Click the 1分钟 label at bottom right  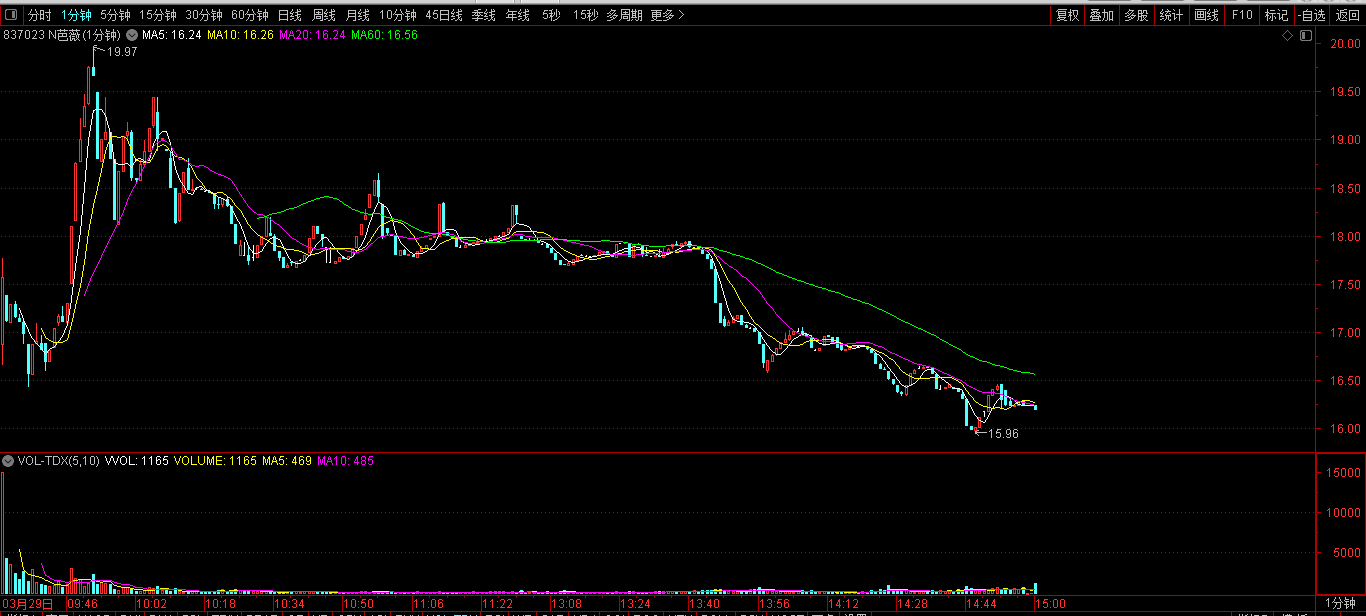click(1340, 603)
